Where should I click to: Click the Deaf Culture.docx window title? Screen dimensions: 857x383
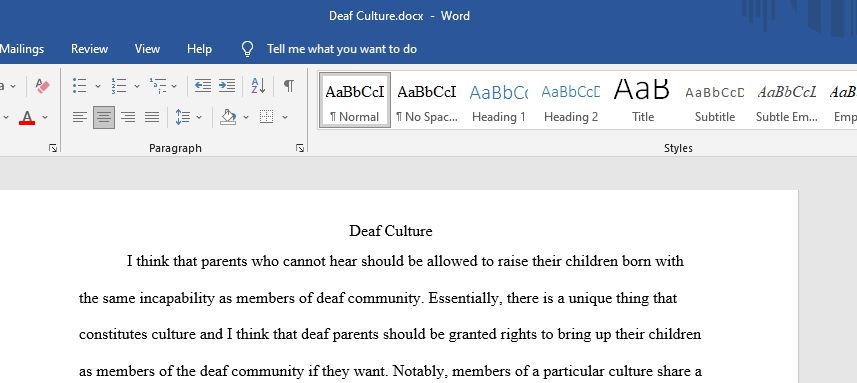click(x=376, y=16)
